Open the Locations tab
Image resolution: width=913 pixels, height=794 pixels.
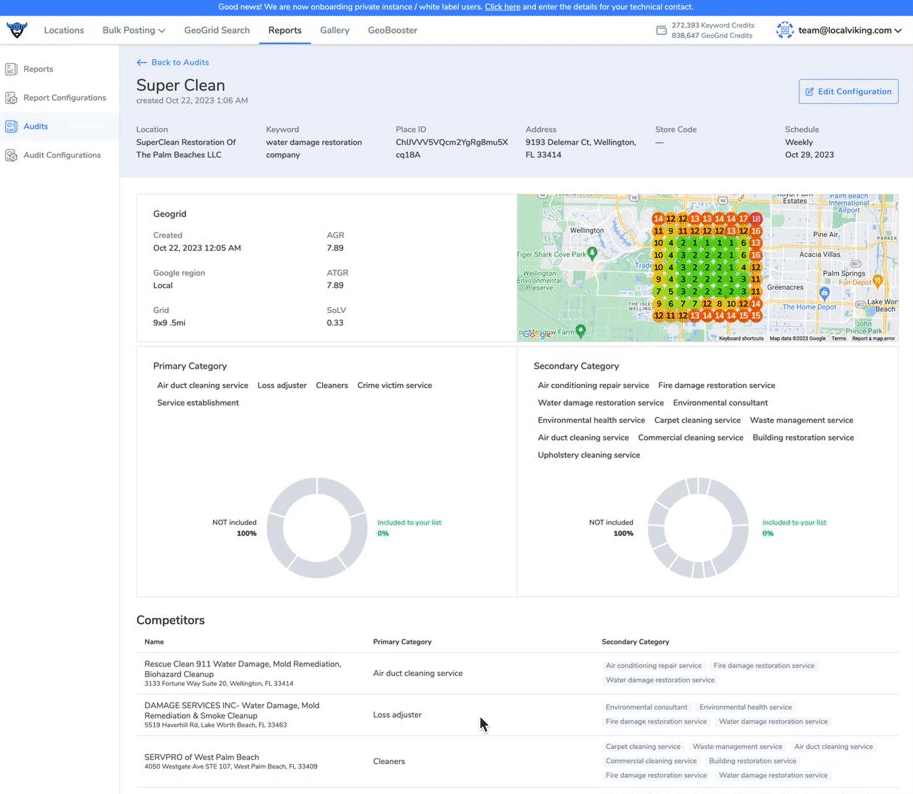(x=64, y=30)
